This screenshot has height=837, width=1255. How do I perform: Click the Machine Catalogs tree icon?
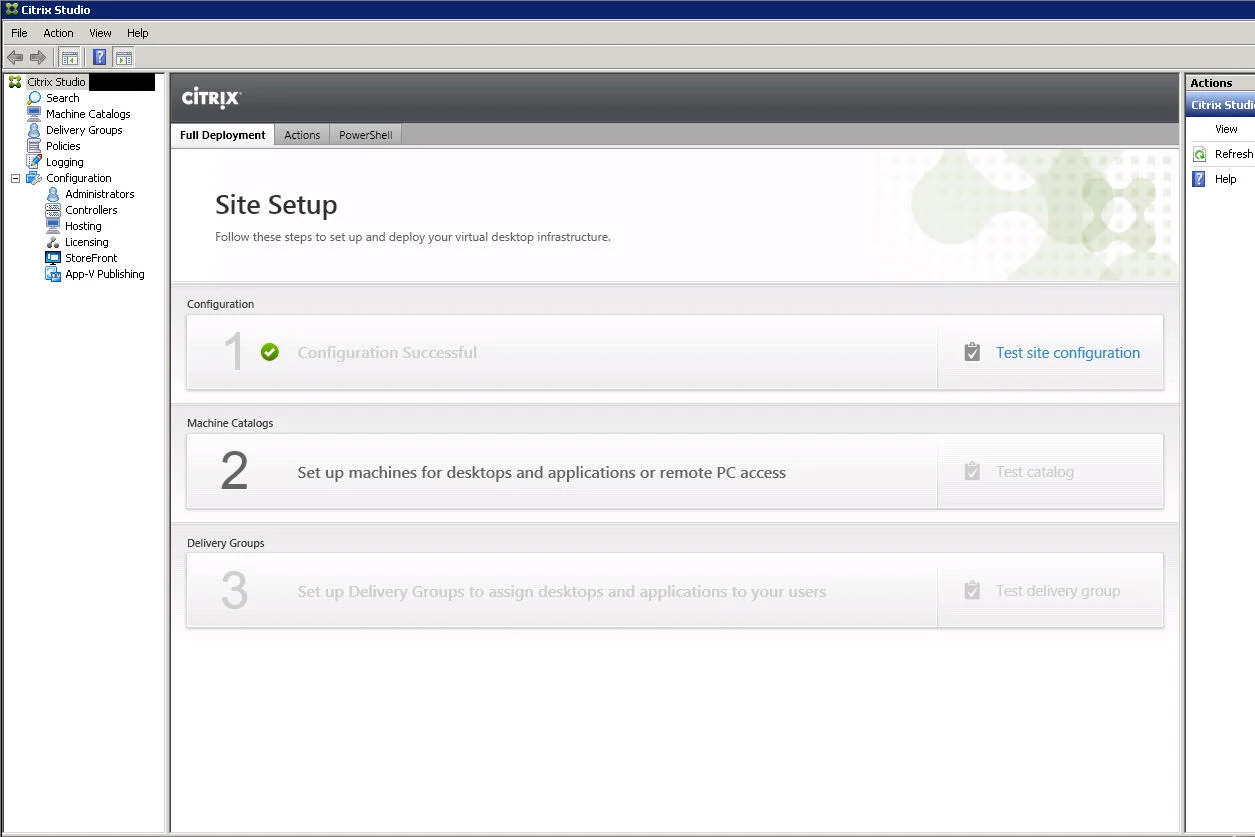[34, 114]
